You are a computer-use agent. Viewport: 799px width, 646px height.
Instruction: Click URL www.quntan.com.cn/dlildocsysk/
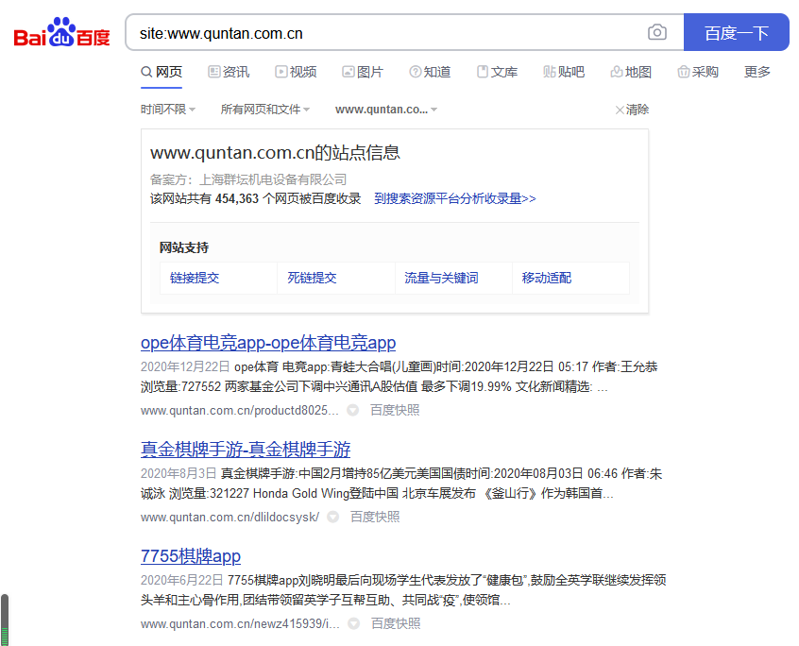coord(230,517)
